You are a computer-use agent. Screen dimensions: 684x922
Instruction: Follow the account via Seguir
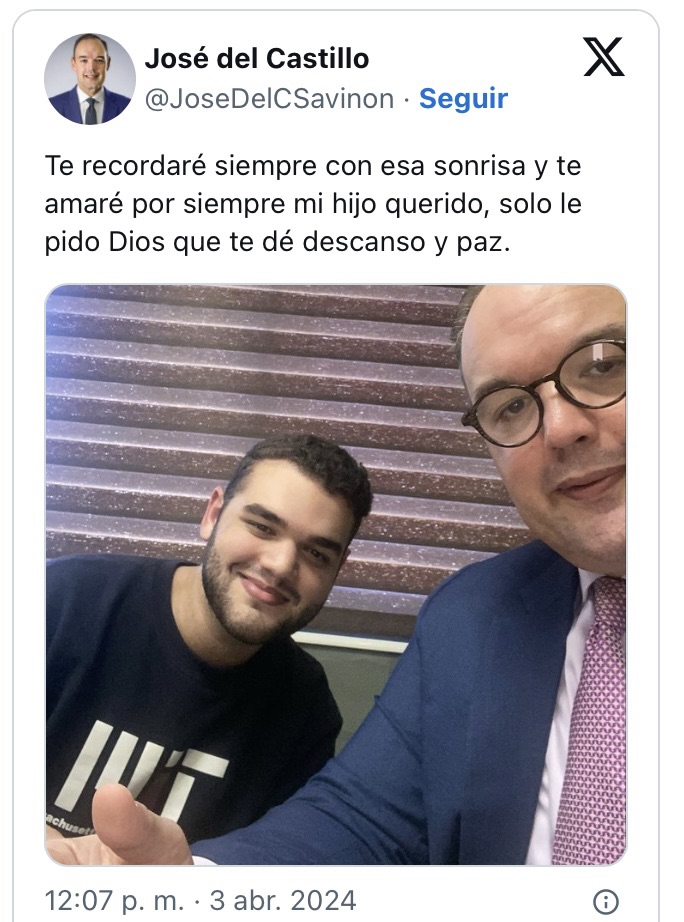pos(463,98)
